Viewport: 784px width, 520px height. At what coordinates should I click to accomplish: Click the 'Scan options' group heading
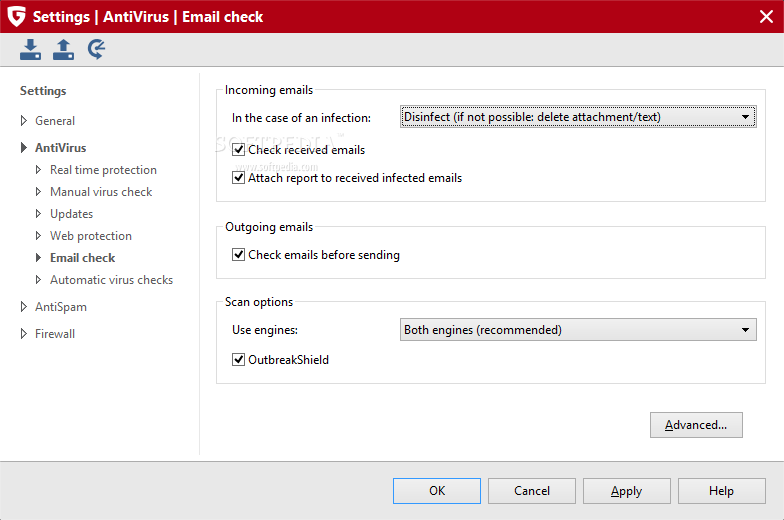click(259, 302)
